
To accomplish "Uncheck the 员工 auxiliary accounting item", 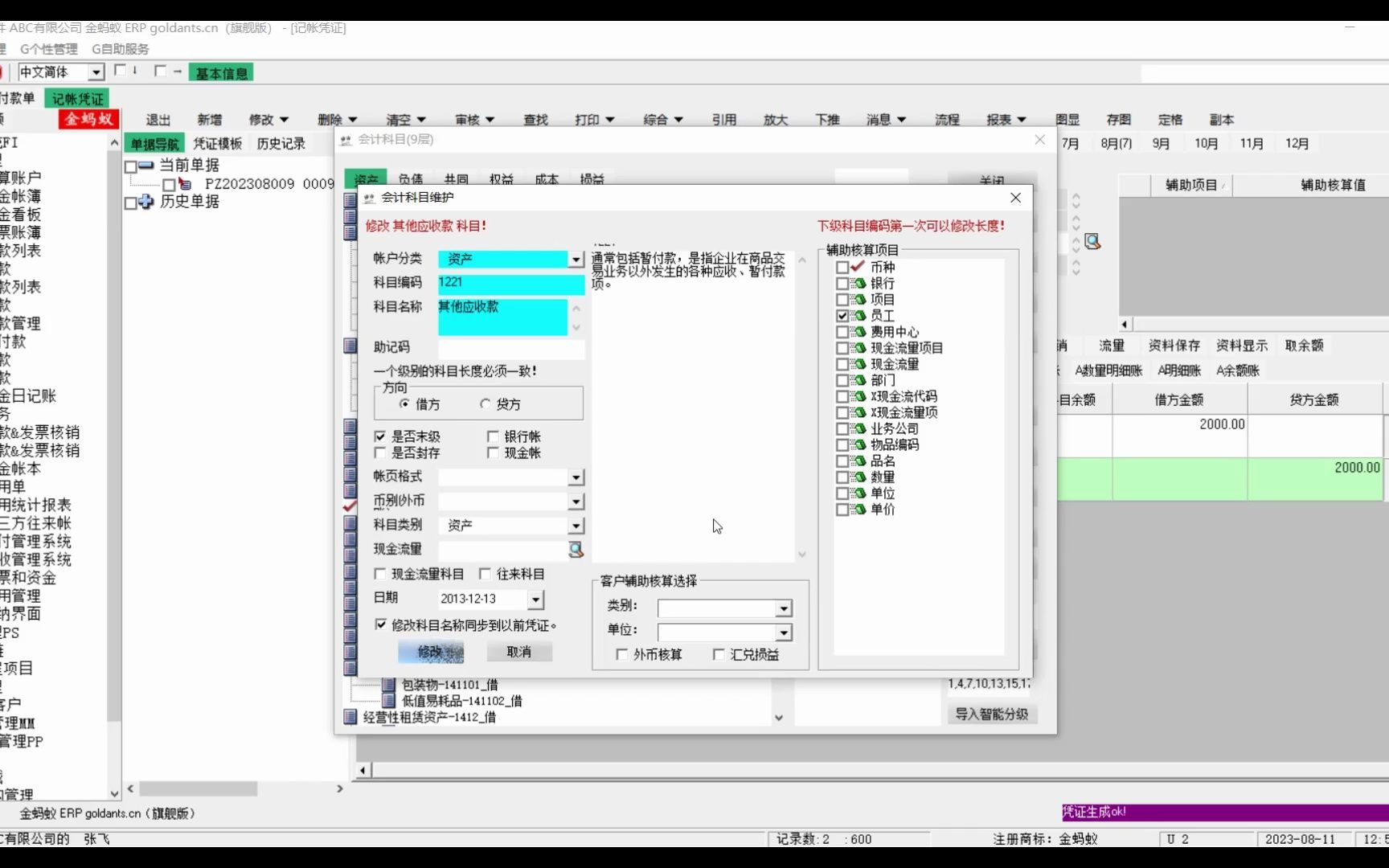I will [x=842, y=316].
